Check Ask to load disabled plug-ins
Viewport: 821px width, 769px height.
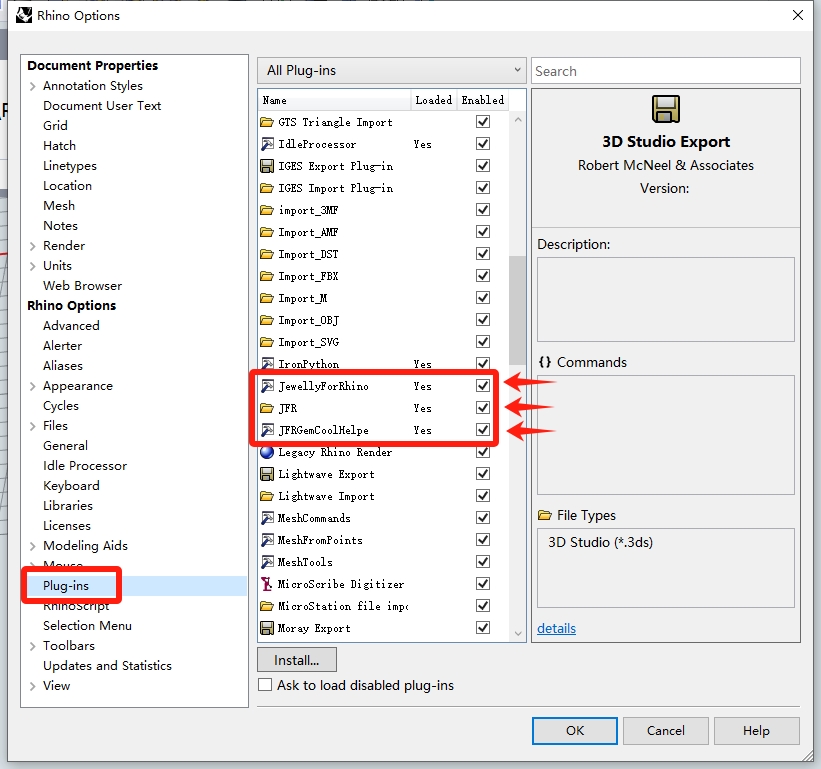click(265, 685)
